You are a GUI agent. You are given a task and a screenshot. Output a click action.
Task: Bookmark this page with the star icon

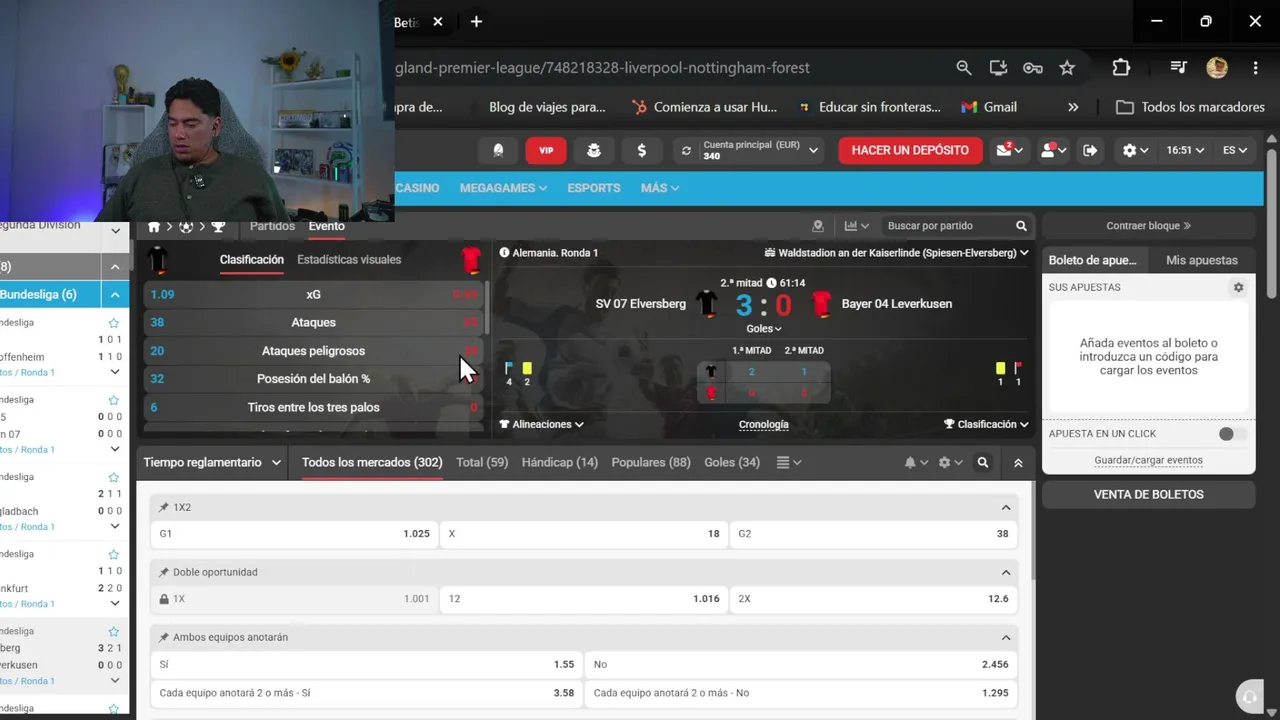tap(1067, 68)
